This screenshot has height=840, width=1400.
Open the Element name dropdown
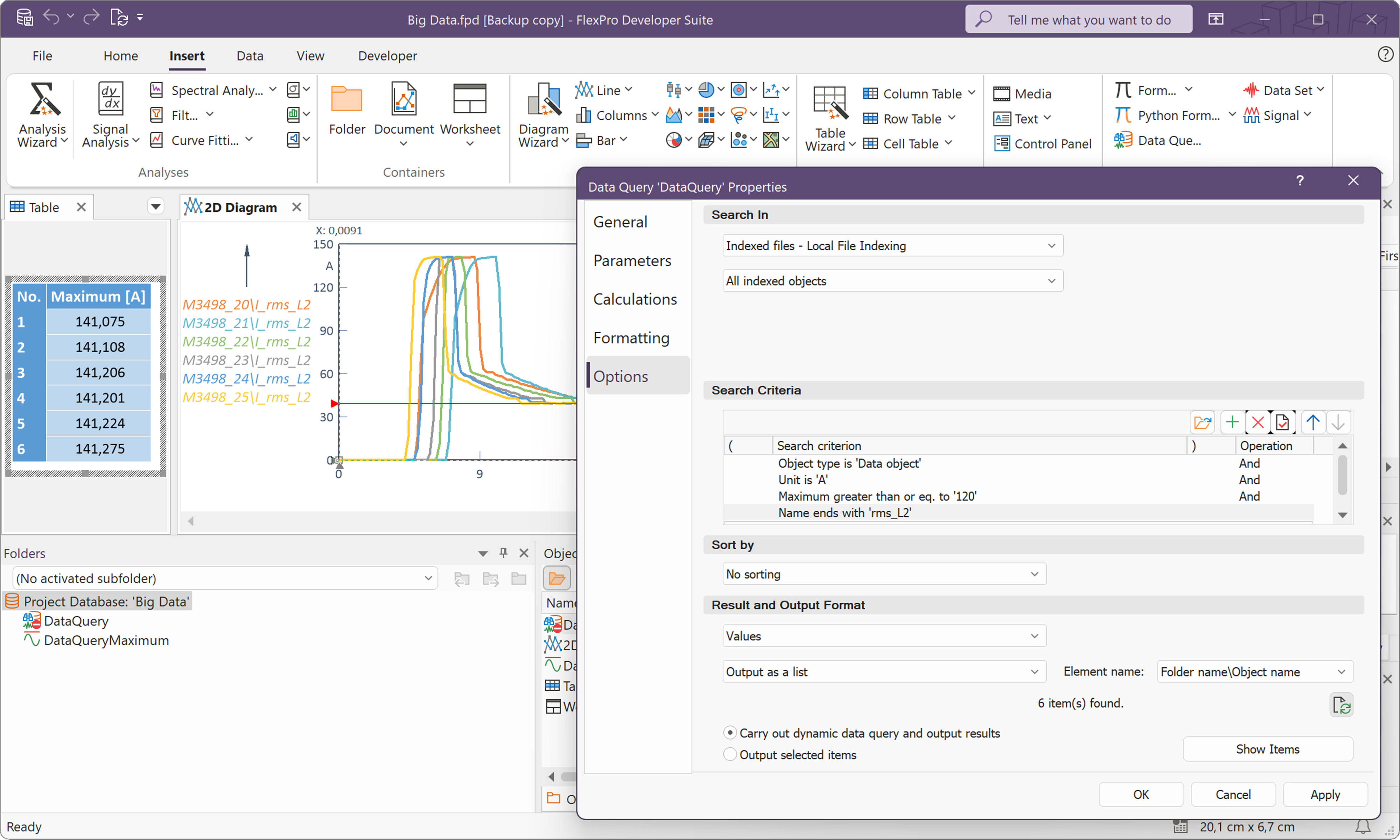click(1254, 672)
